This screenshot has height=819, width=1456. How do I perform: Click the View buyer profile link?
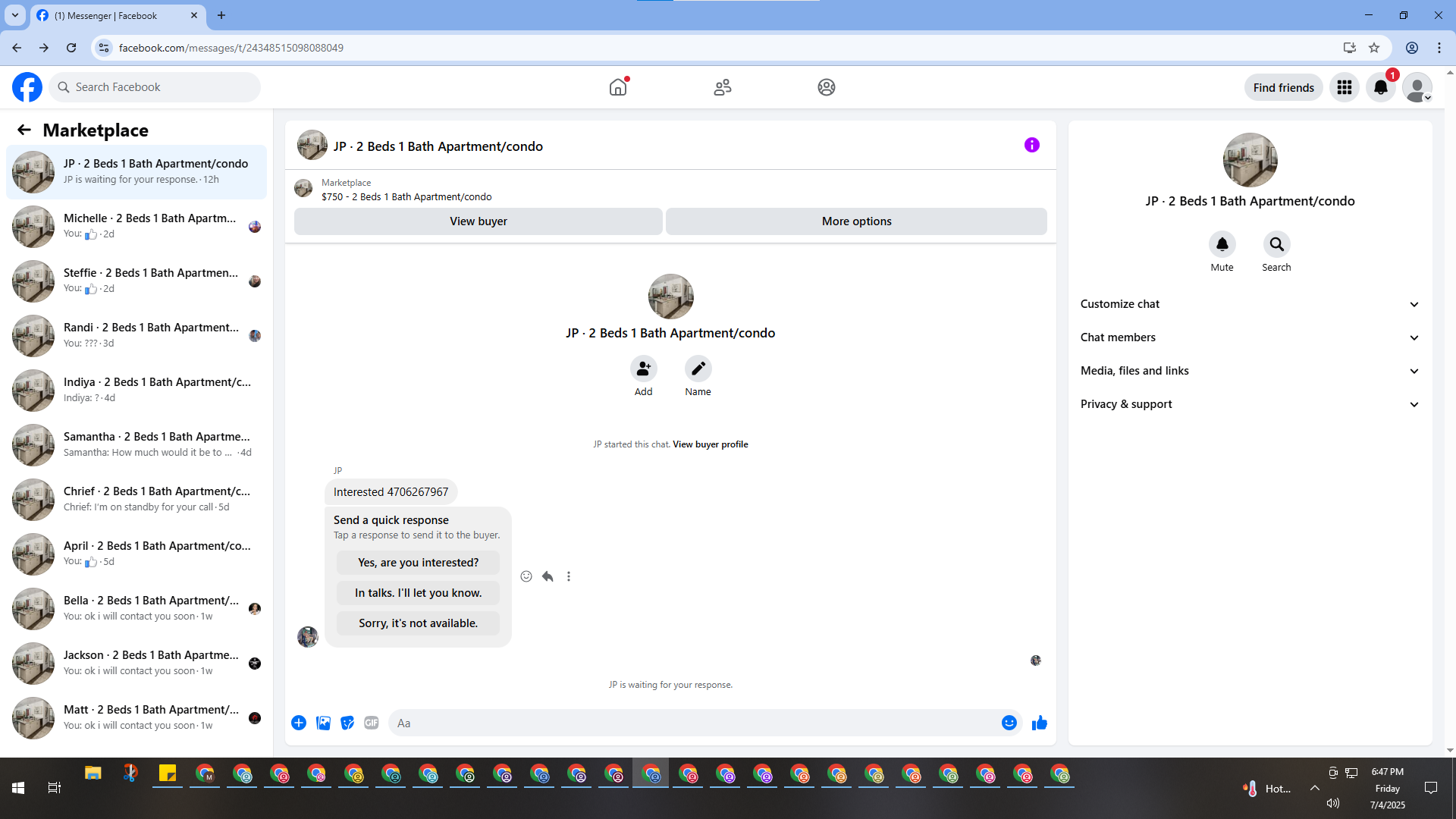(710, 444)
